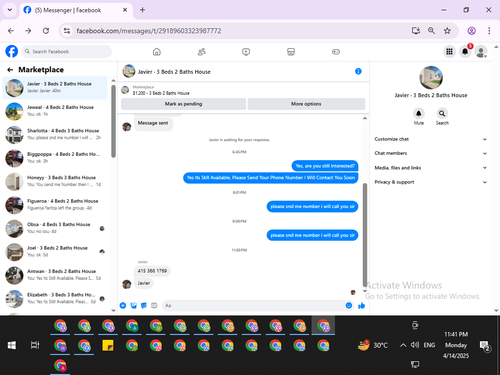This screenshot has width=500, height=375.
Task: Open Sharlotta - 4 Beds 3 Baths House chat
Action: point(55,134)
